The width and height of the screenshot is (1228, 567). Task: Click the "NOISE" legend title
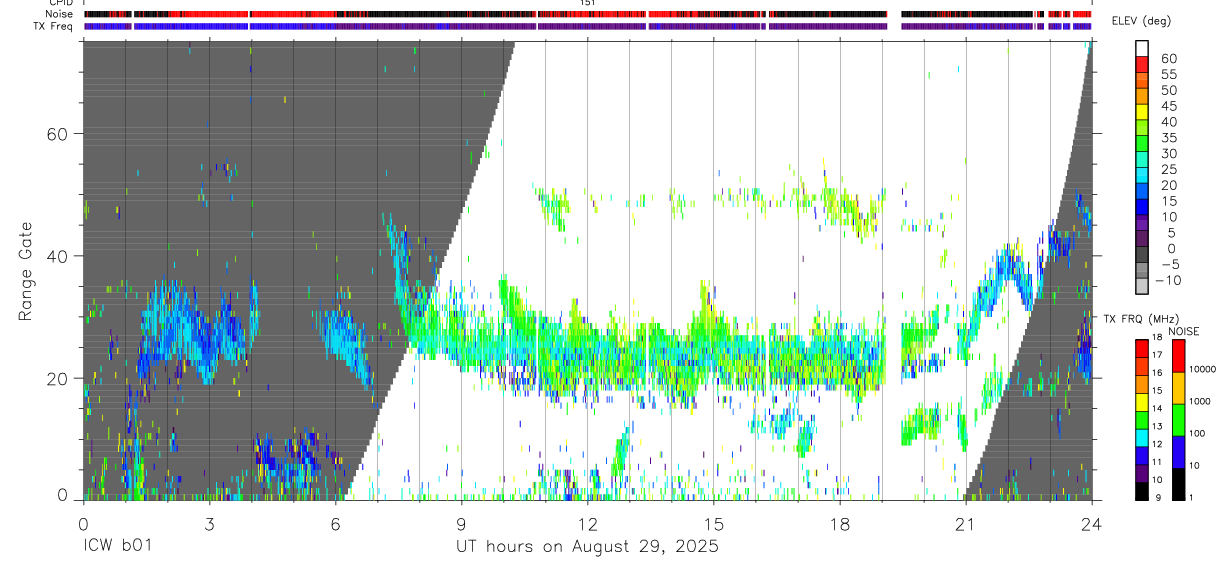click(x=1184, y=331)
